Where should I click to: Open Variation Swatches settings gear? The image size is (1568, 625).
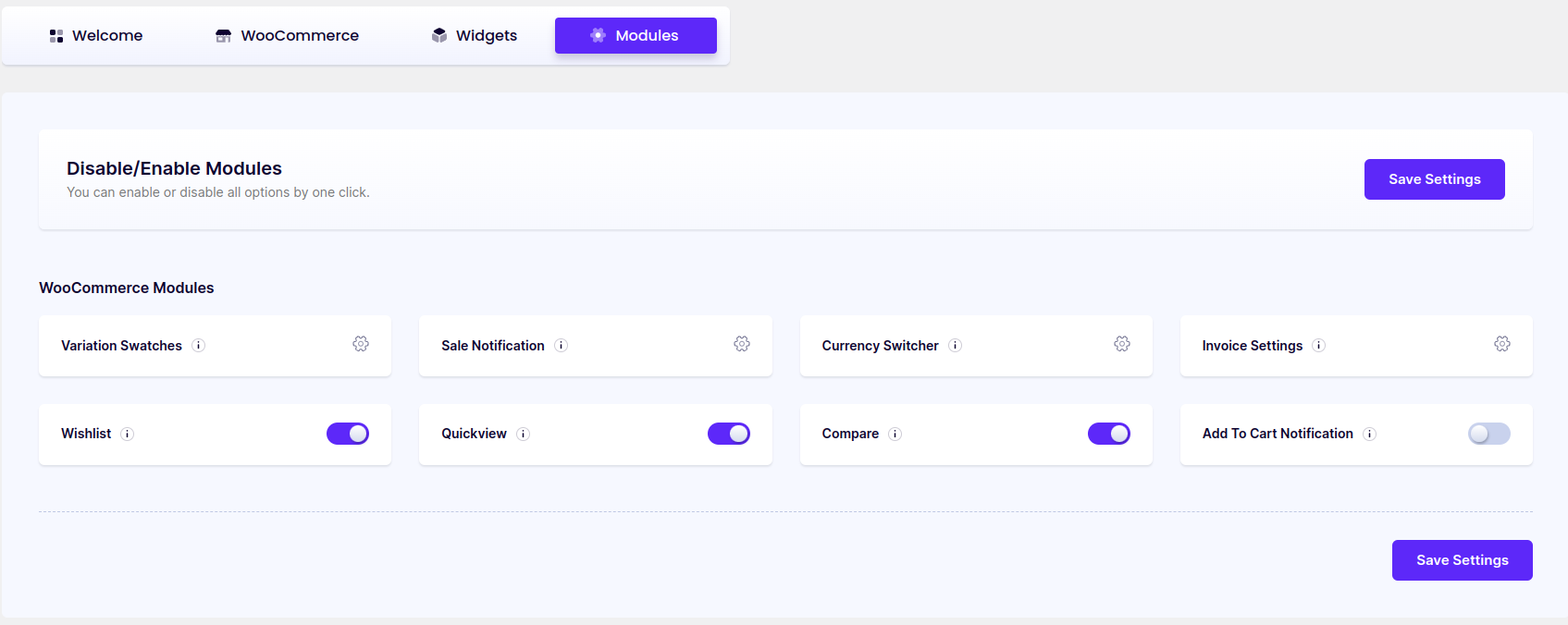coord(361,344)
